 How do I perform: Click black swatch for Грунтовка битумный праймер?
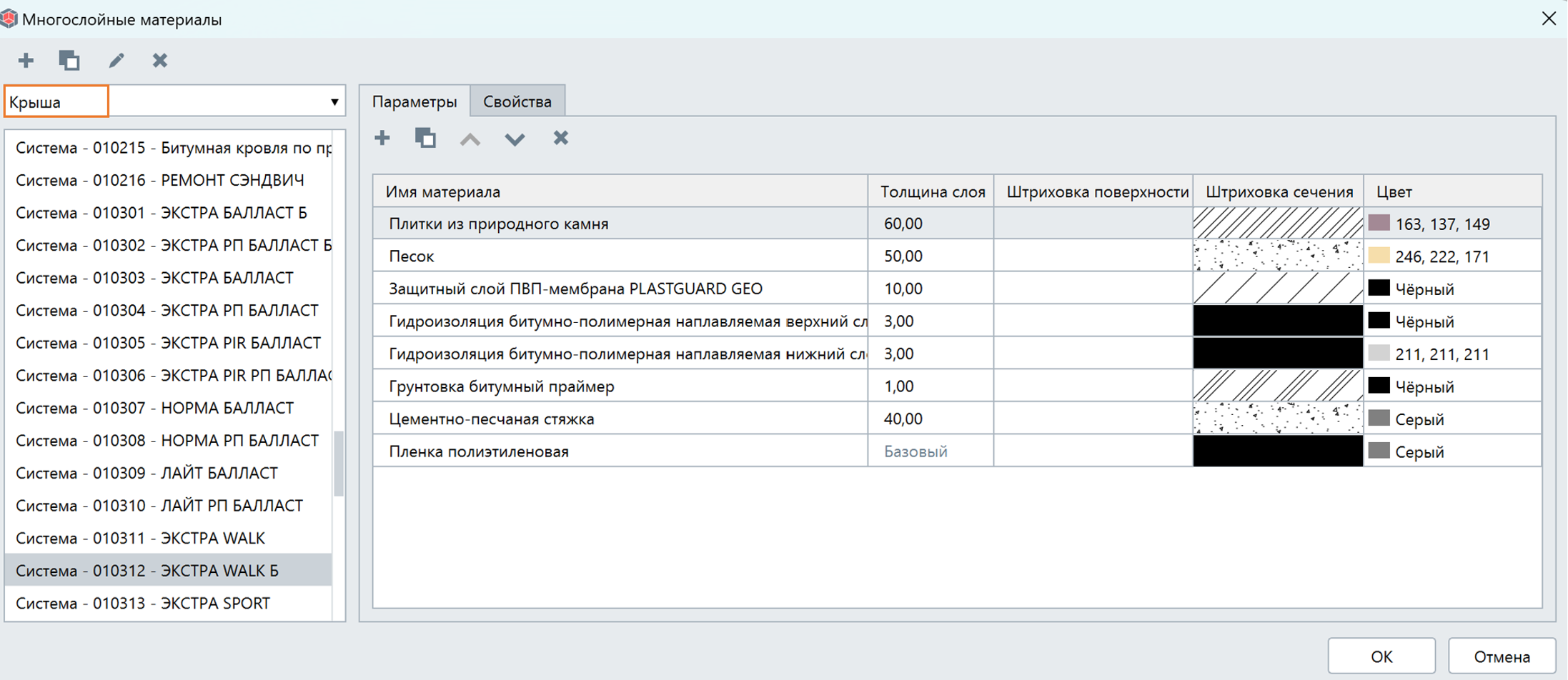pyautogui.click(x=1379, y=386)
